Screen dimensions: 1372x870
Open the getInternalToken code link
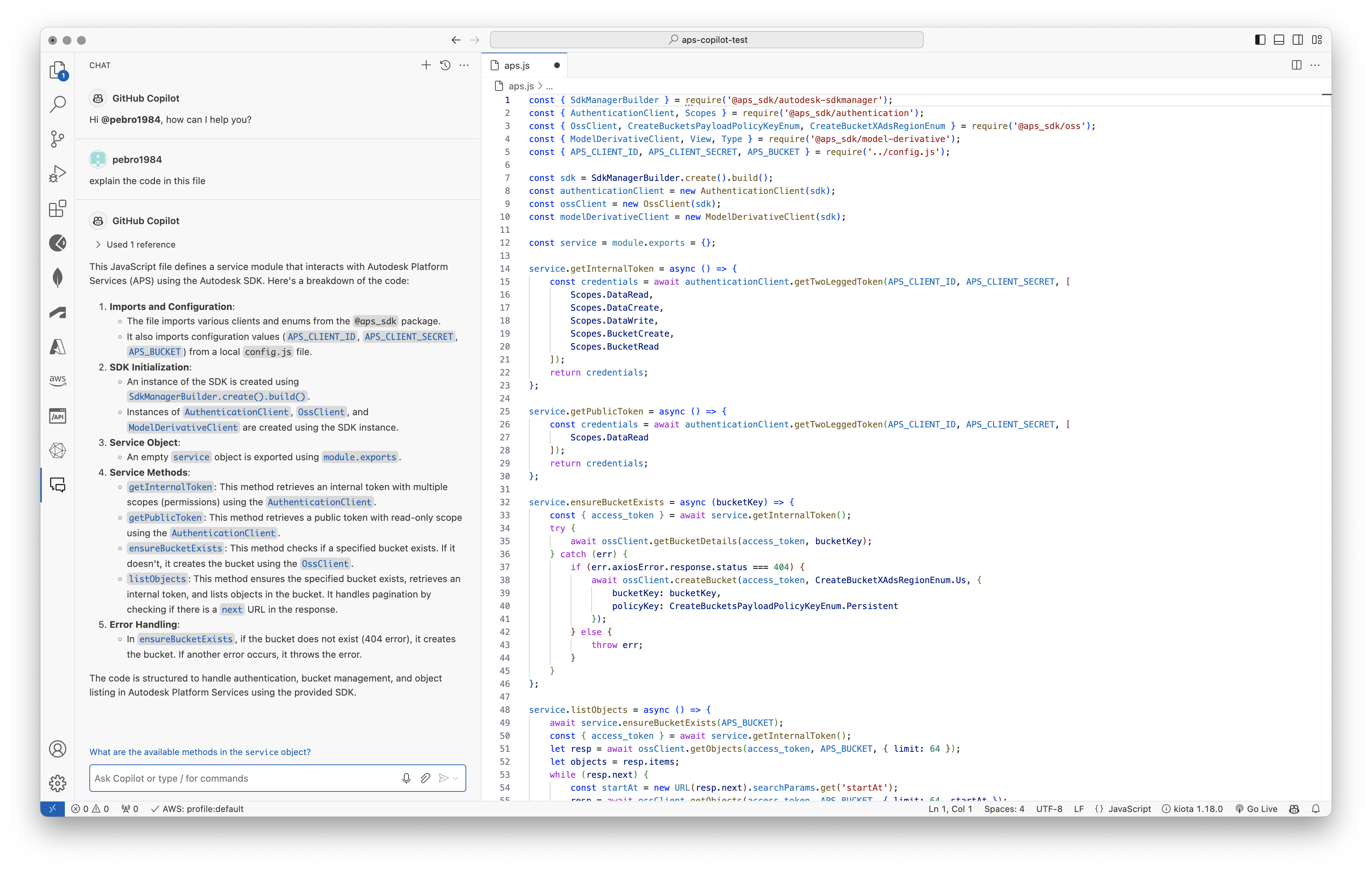[170, 487]
